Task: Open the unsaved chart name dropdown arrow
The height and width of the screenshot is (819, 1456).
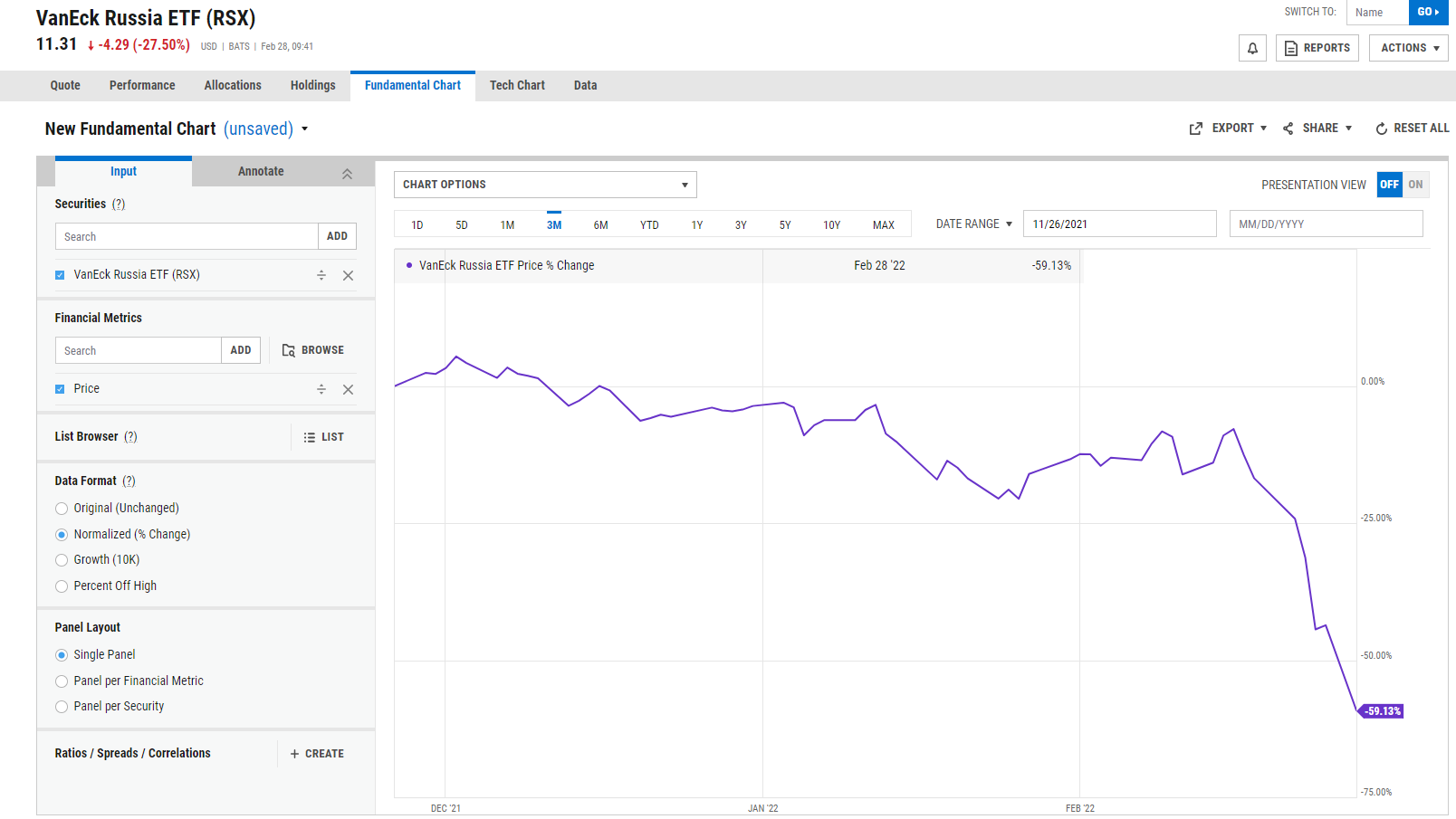Action: [305, 129]
